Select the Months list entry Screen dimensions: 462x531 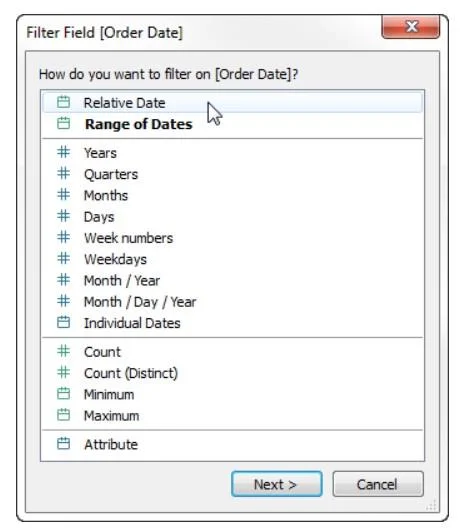(232, 195)
